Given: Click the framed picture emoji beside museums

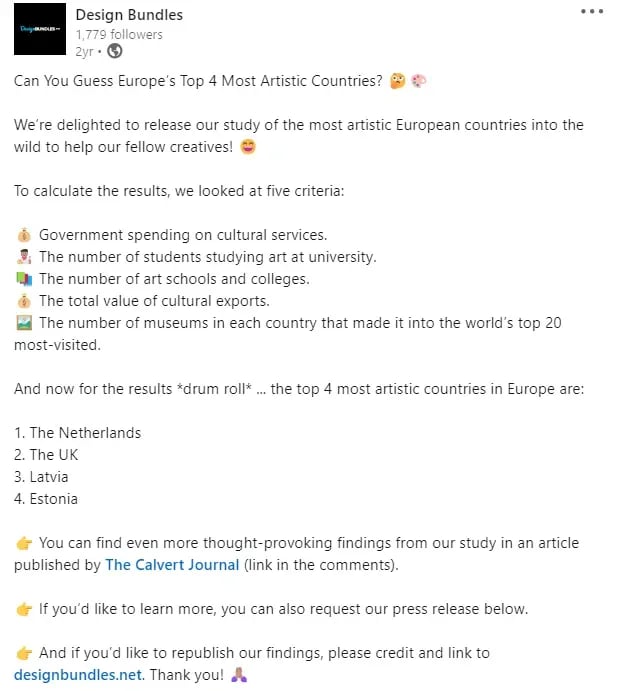Looking at the screenshot, I should [x=24, y=323].
